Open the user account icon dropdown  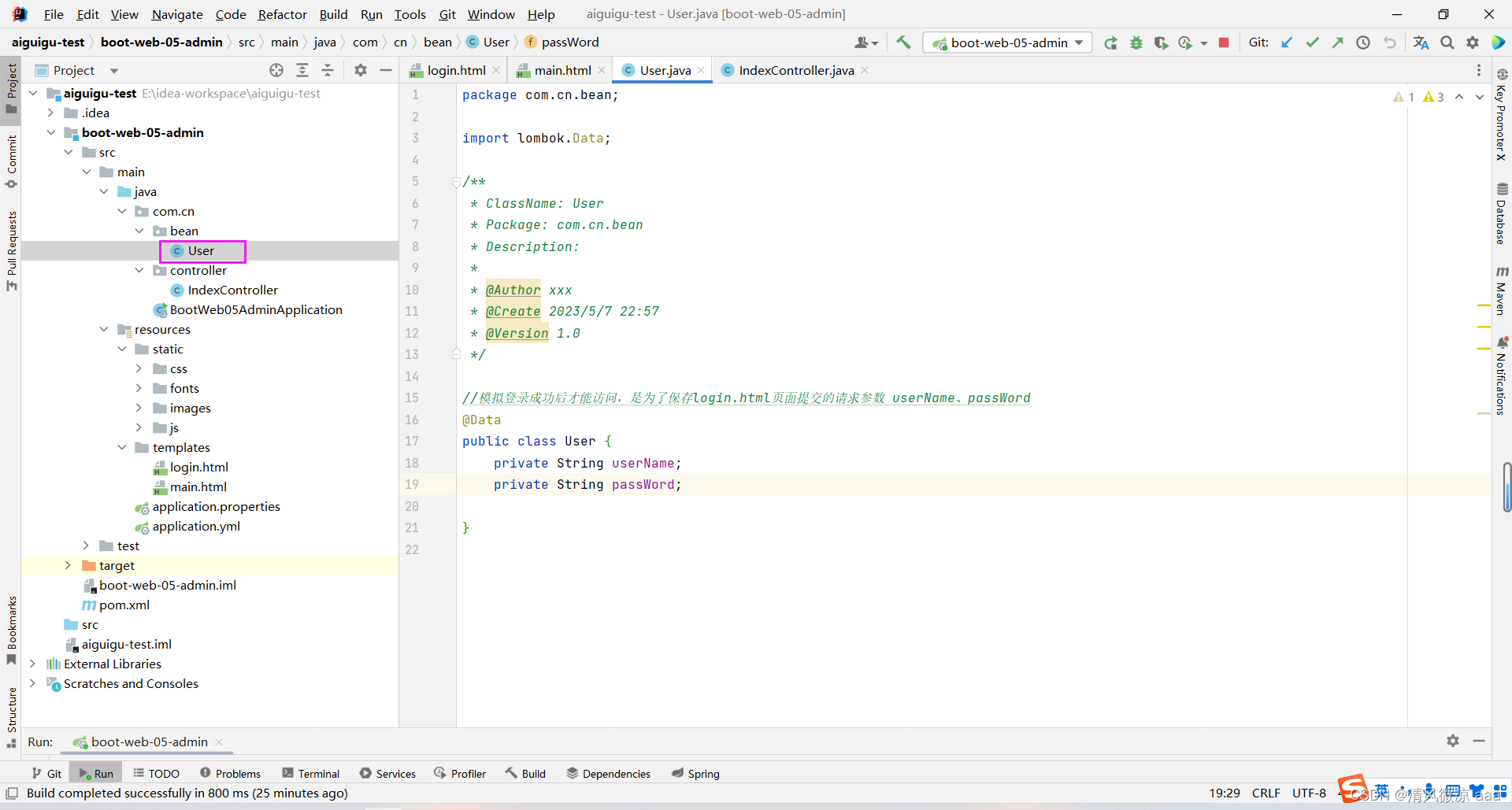(x=866, y=43)
